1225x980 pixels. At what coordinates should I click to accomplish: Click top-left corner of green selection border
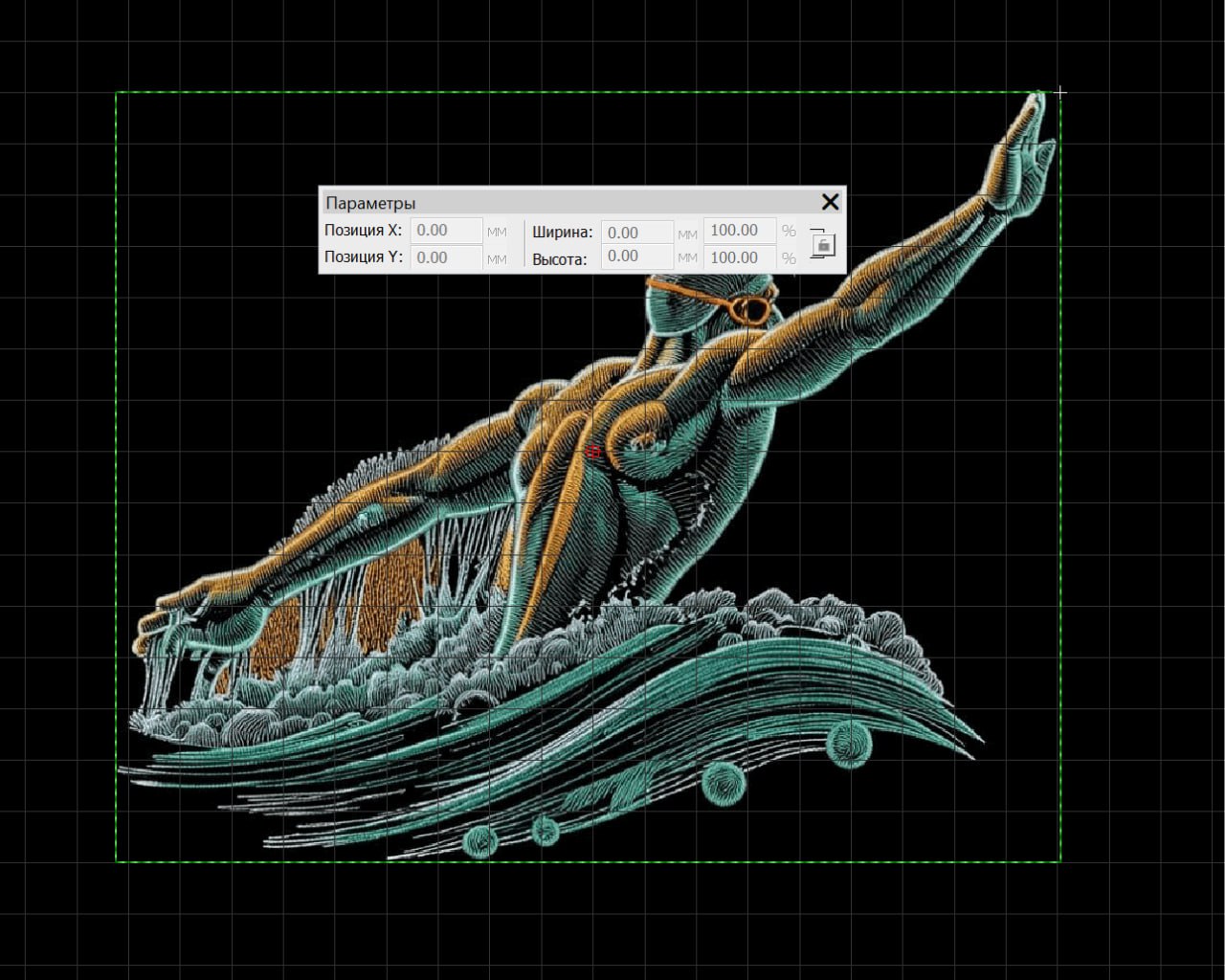click(117, 93)
